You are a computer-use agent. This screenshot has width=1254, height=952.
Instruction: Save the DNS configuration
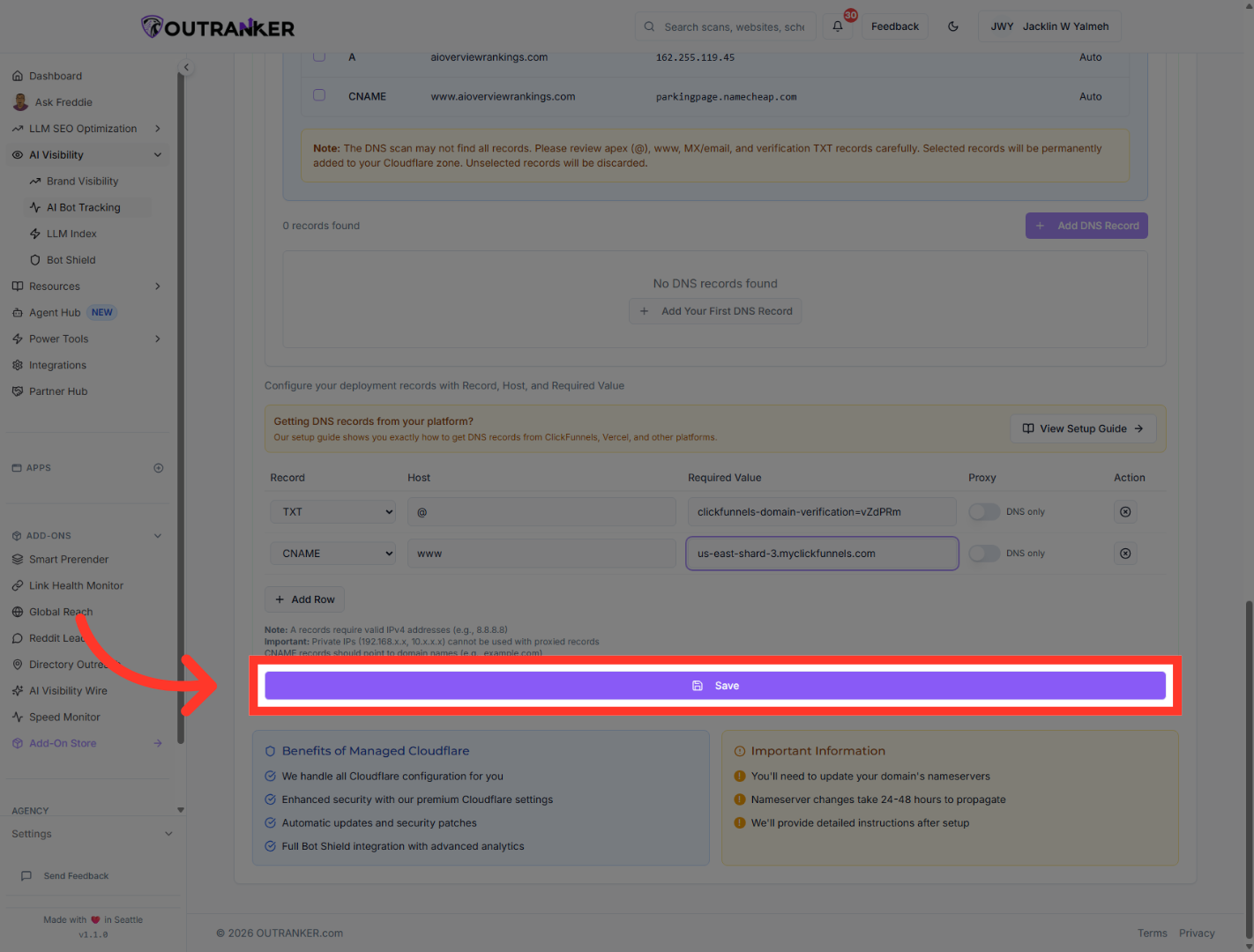[x=715, y=685]
